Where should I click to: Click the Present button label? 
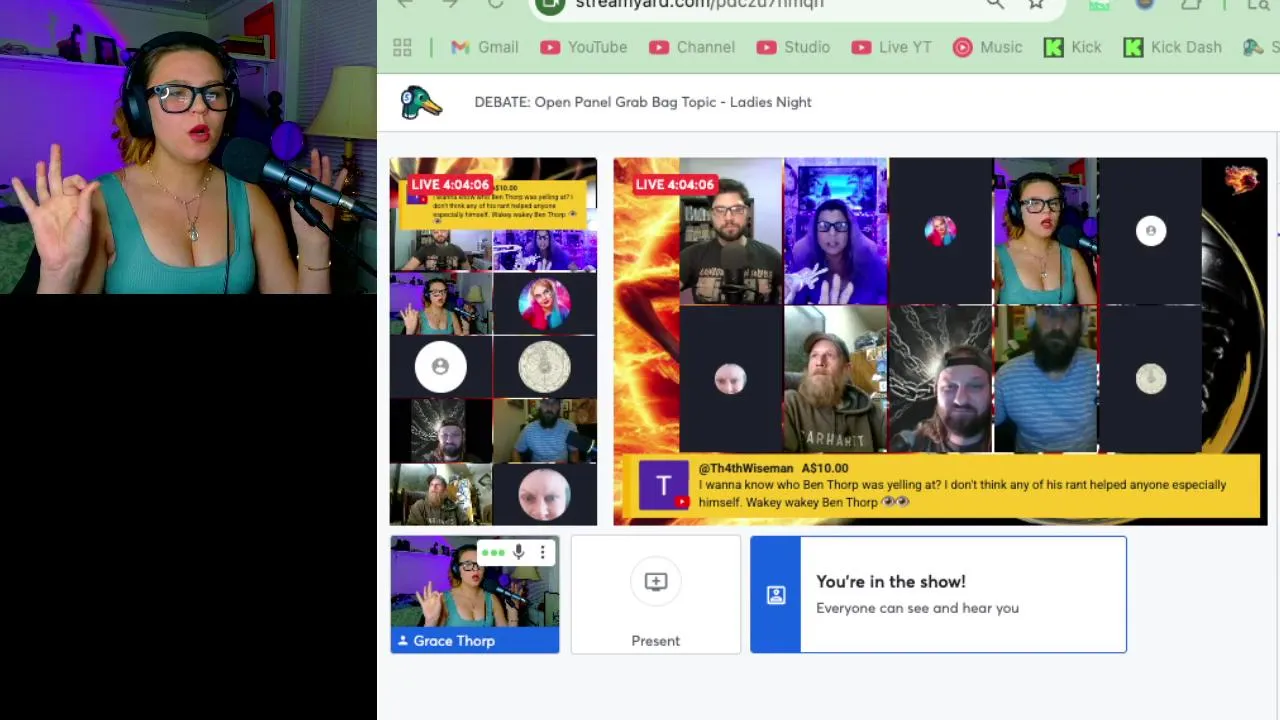point(656,641)
